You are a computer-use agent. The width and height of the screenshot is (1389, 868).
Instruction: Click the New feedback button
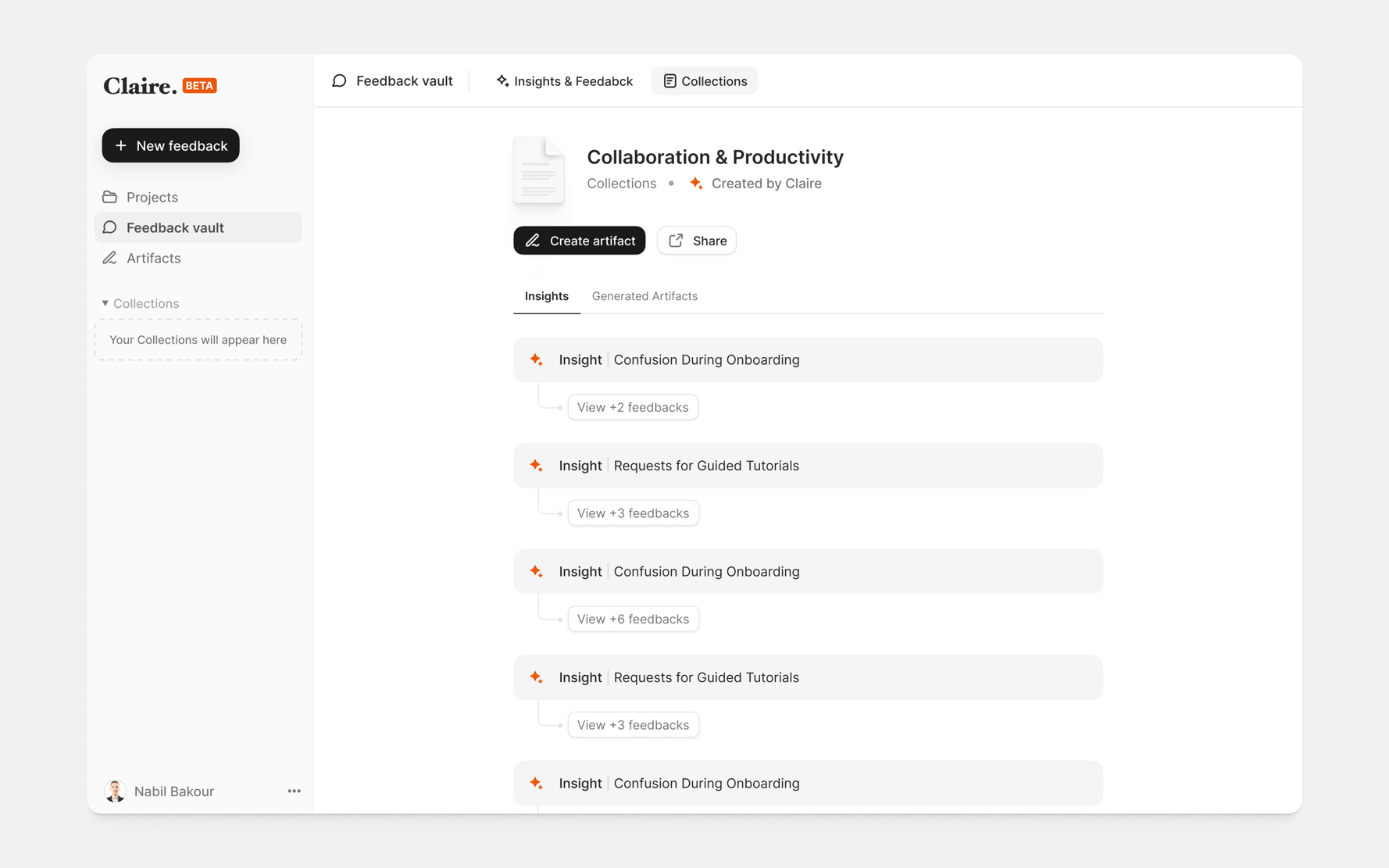coord(171,145)
